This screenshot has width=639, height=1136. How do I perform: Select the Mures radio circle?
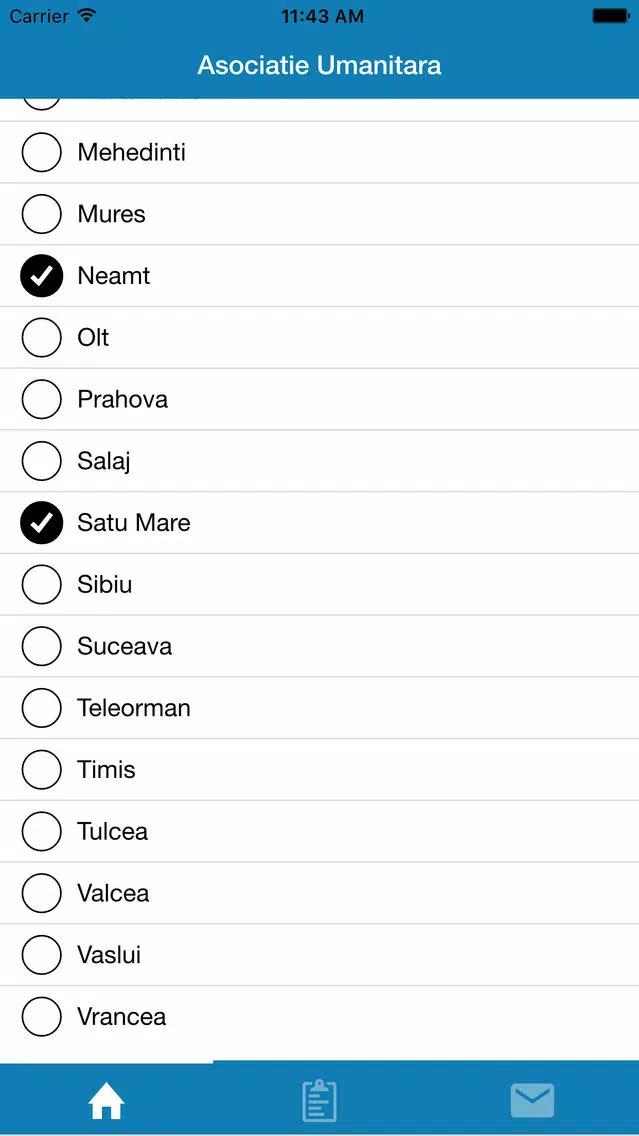pos(41,214)
